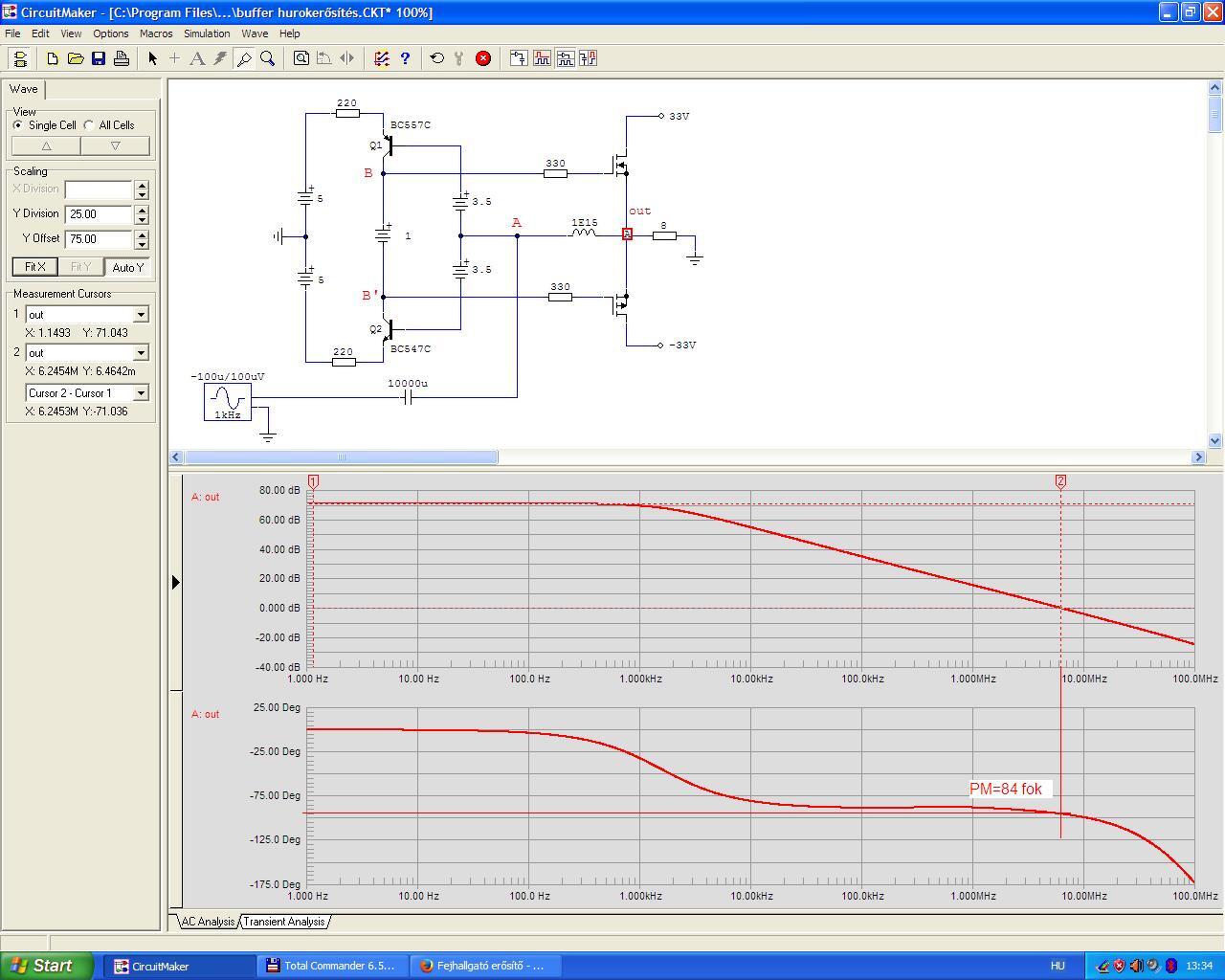Open the Options menu
The height and width of the screenshot is (980, 1225).
[111, 33]
